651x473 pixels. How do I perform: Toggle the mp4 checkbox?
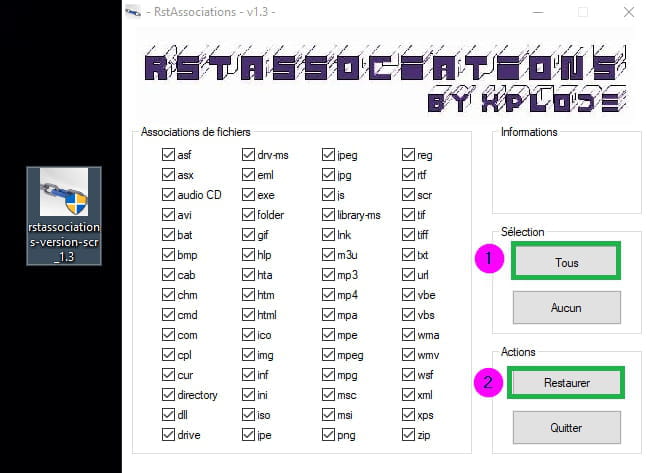328,294
